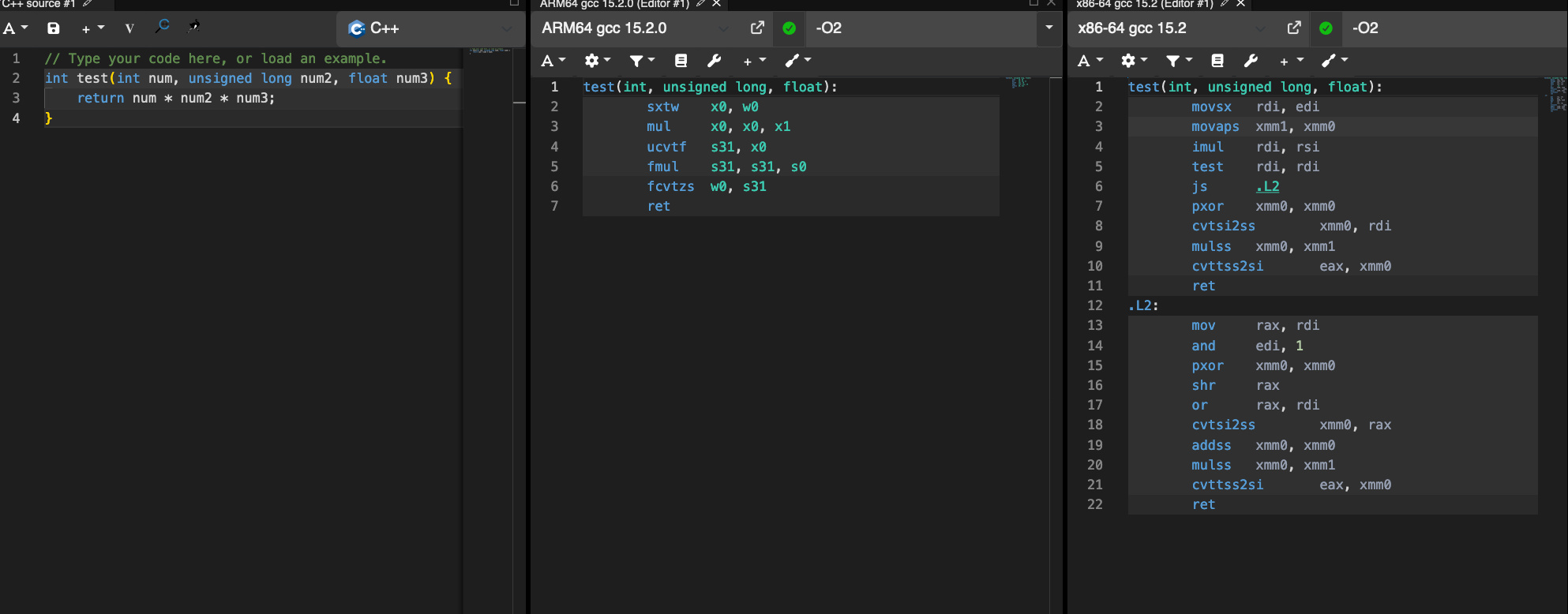Image resolution: width=1568 pixels, height=614 pixels.
Task: Open output settings gear in x86-64 pane
Action: [1134, 61]
